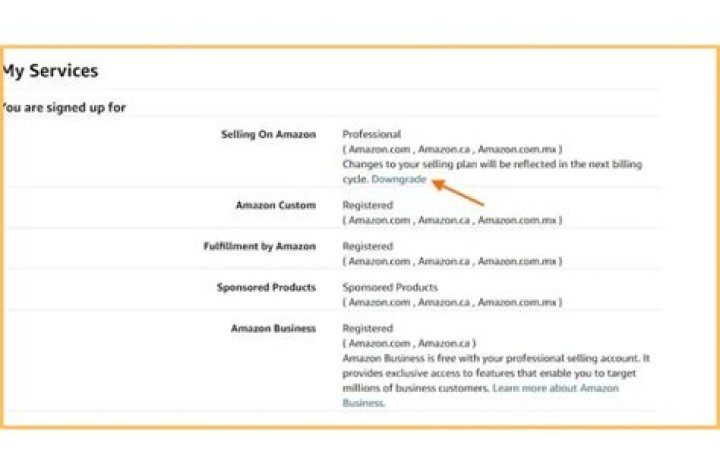Select the Fulfillment by Amazon row label
The image size is (720, 474).
pyautogui.click(x=259, y=246)
